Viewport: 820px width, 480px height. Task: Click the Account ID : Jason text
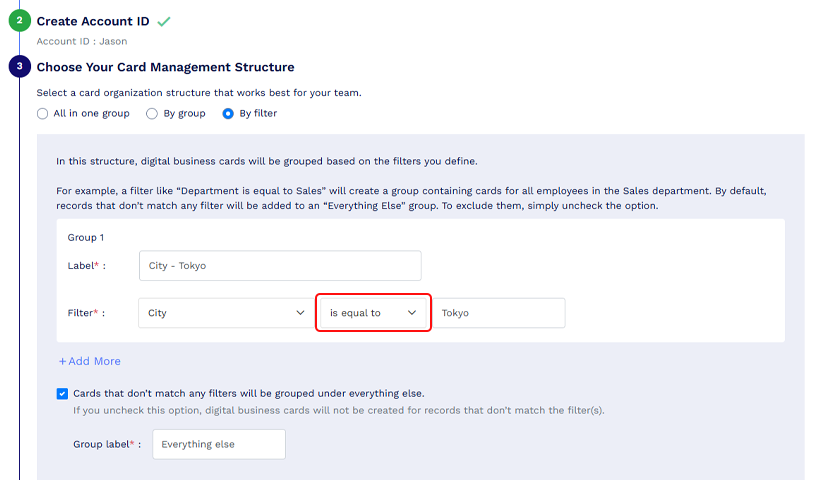click(82, 41)
